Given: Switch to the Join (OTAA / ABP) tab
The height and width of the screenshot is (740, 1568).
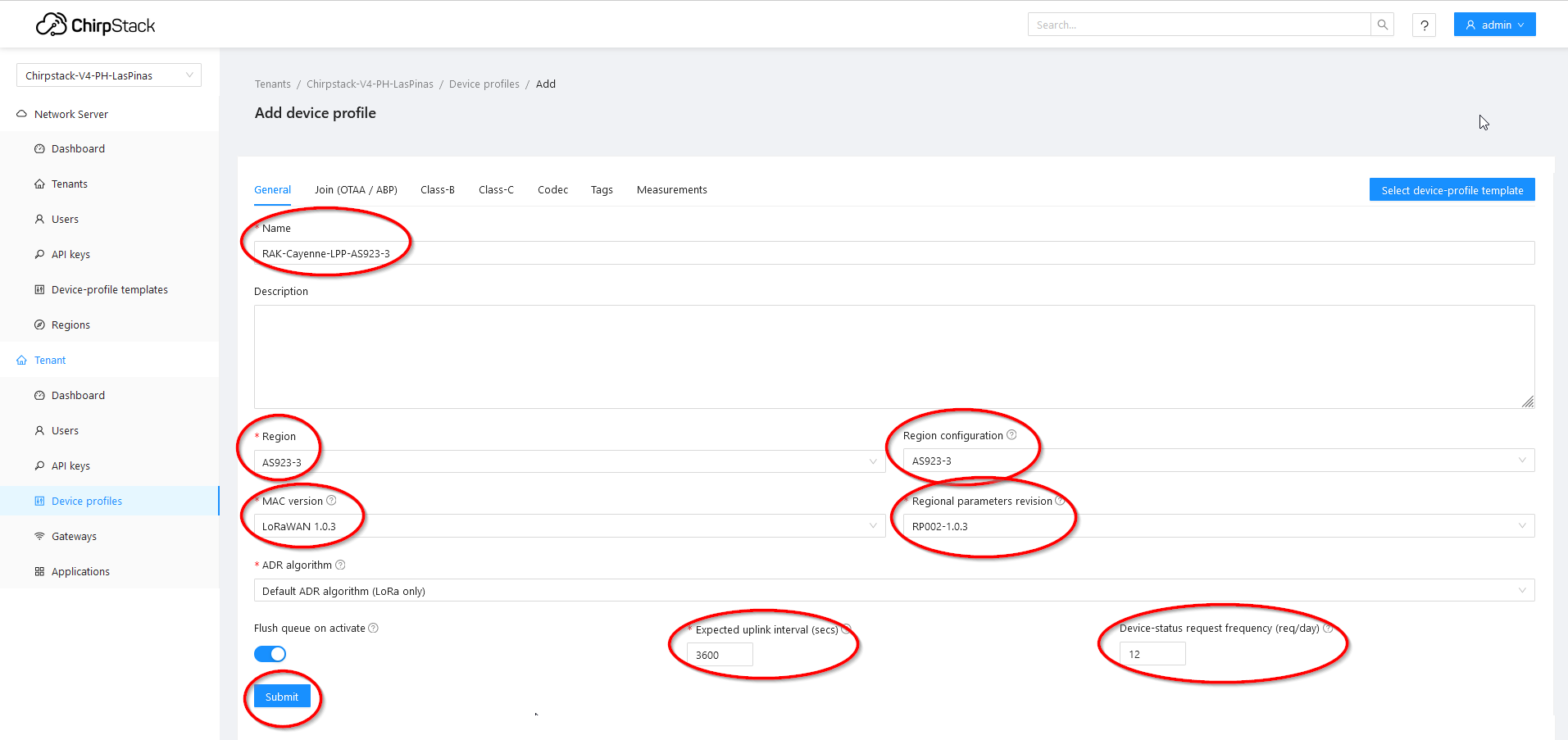Looking at the screenshot, I should 356,189.
